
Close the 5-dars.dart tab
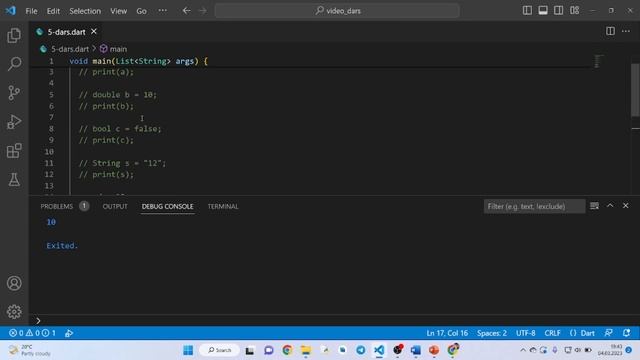click(94, 31)
